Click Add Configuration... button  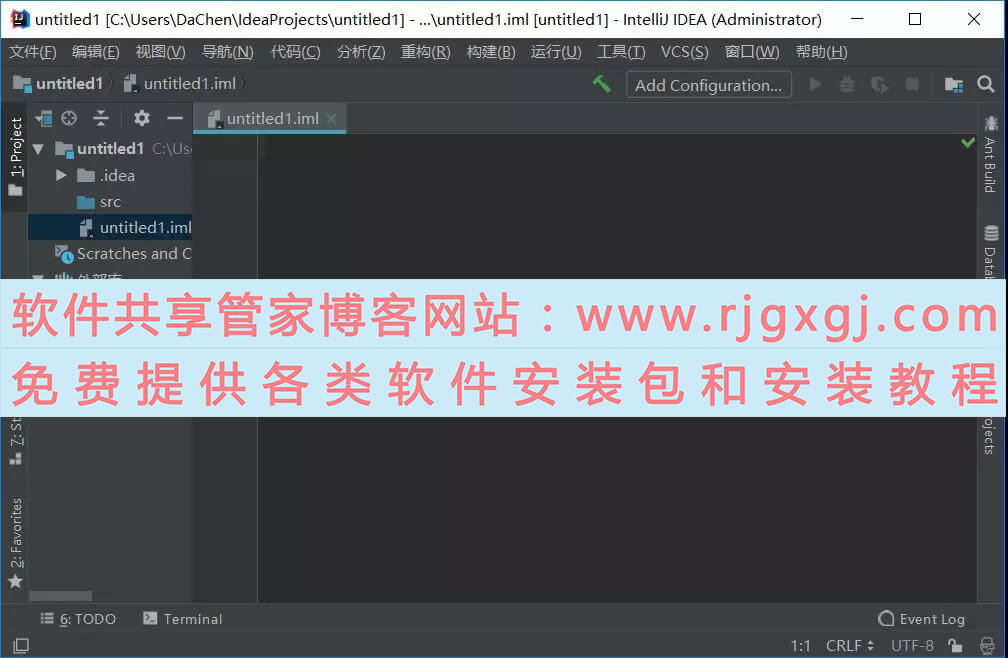(708, 85)
